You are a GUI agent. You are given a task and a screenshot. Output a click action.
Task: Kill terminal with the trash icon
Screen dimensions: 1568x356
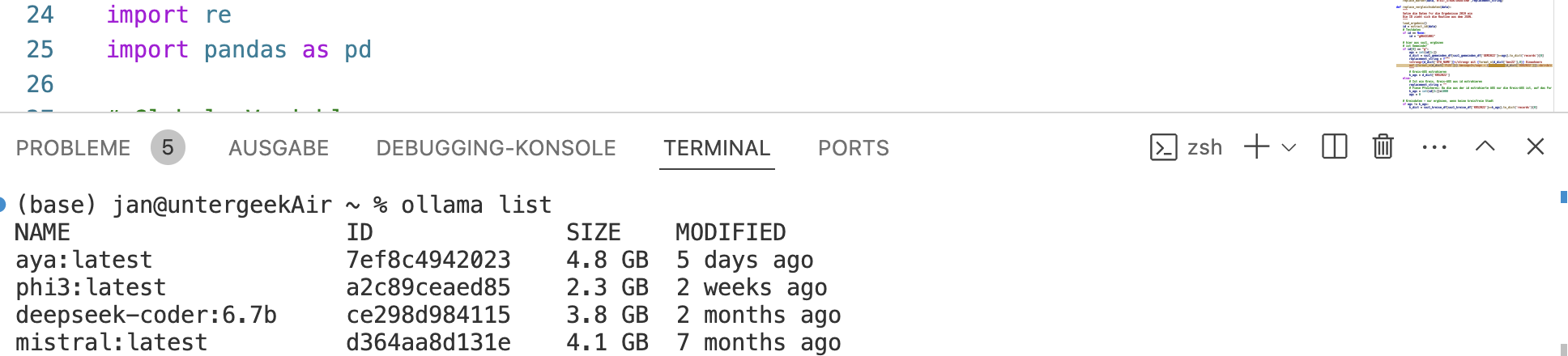pyautogui.click(x=1383, y=147)
